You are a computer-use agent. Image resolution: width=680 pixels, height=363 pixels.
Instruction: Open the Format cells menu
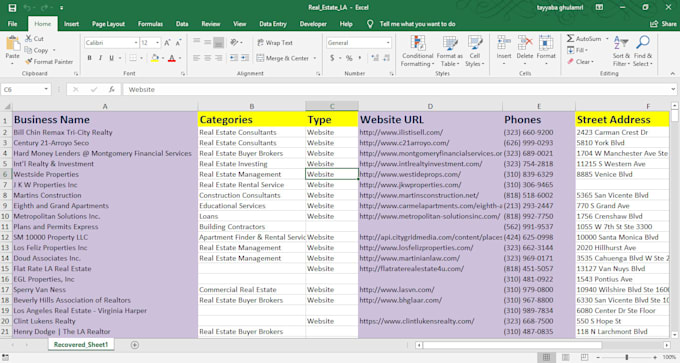(546, 51)
